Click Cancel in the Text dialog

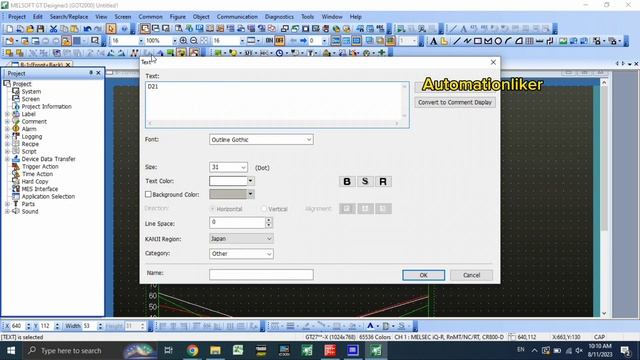coord(471,275)
